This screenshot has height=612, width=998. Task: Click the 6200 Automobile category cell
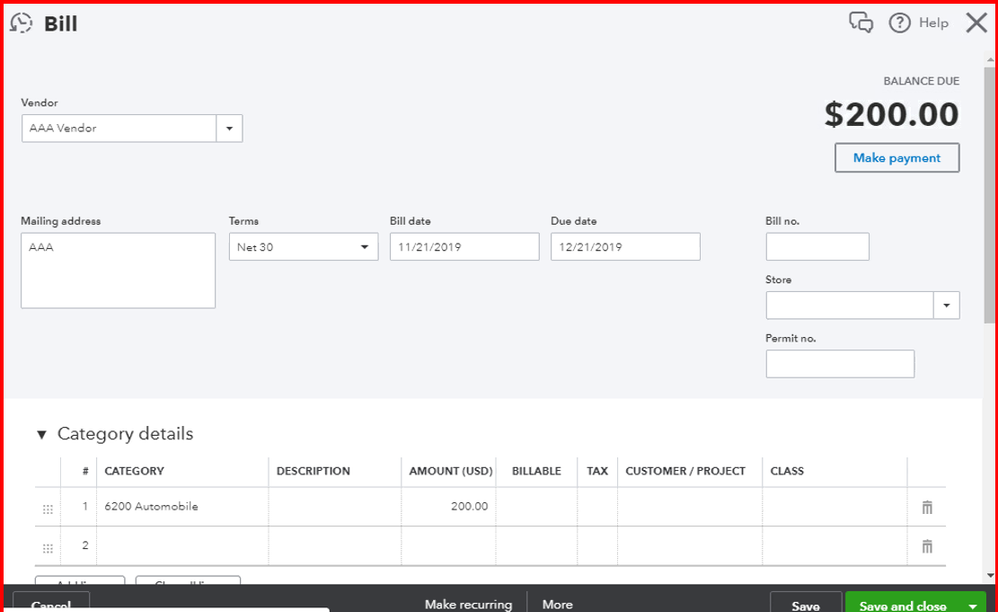click(183, 507)
